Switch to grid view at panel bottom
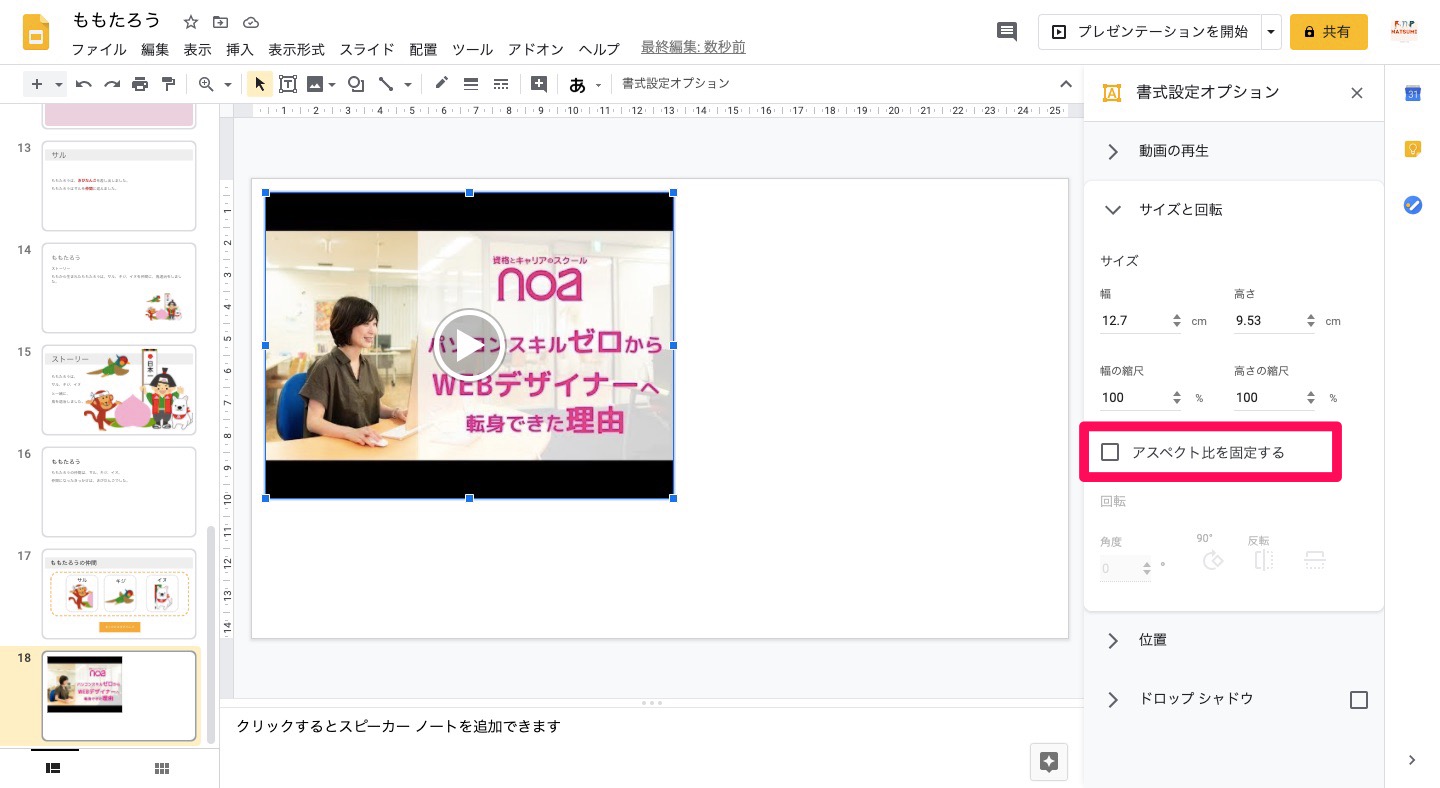This screenshot has height=788, width=1440. point(161,768)
